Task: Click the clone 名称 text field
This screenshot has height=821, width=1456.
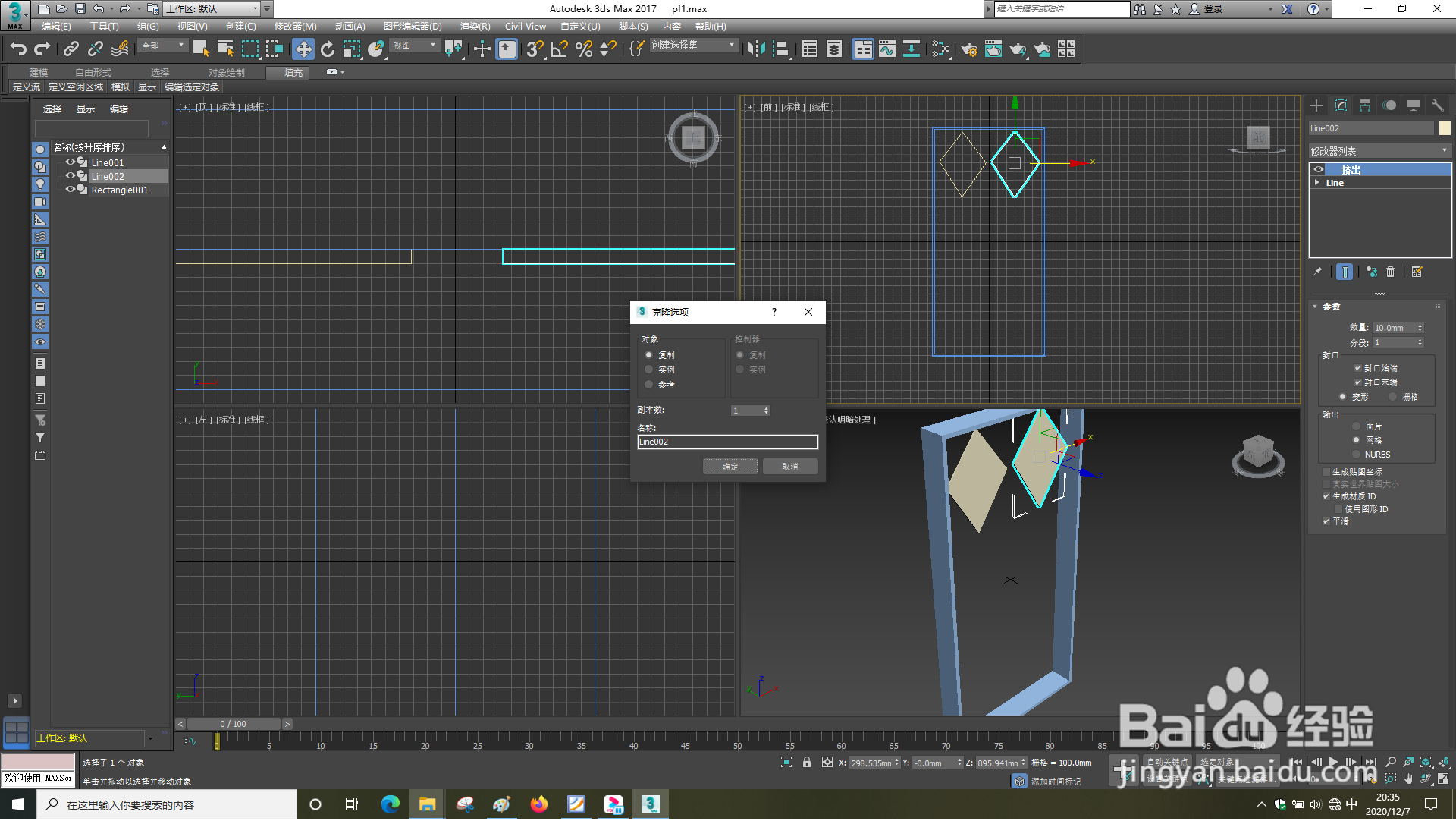Action: tap(727, 442)
